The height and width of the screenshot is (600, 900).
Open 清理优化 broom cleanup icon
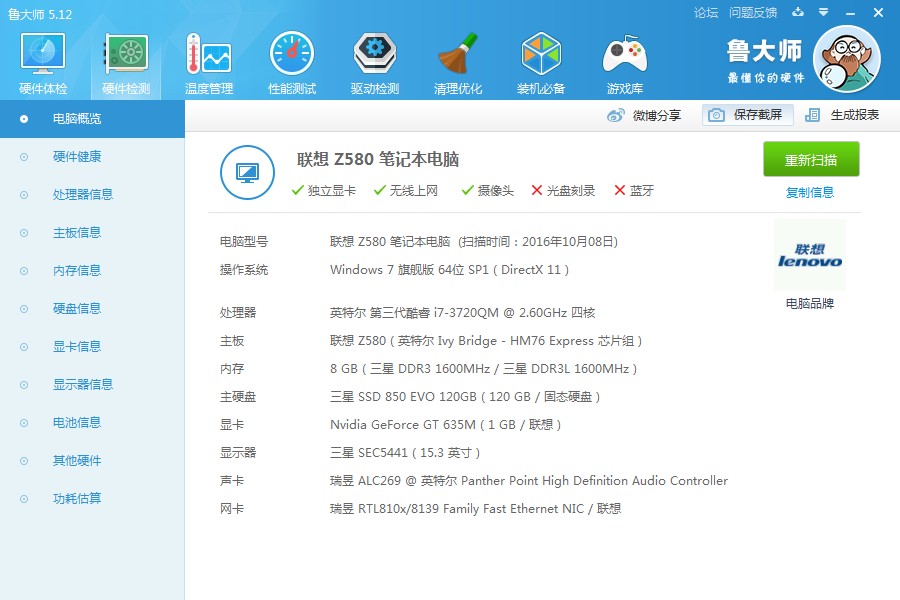pyautogui.click(x=457, y=53)
